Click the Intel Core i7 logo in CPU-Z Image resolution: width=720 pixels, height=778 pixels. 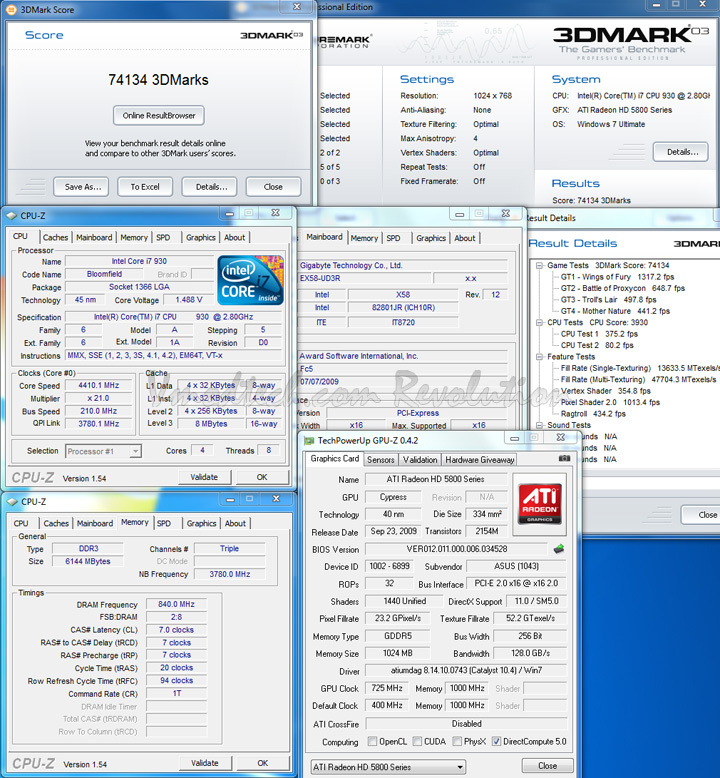click(x=251, y=280)
